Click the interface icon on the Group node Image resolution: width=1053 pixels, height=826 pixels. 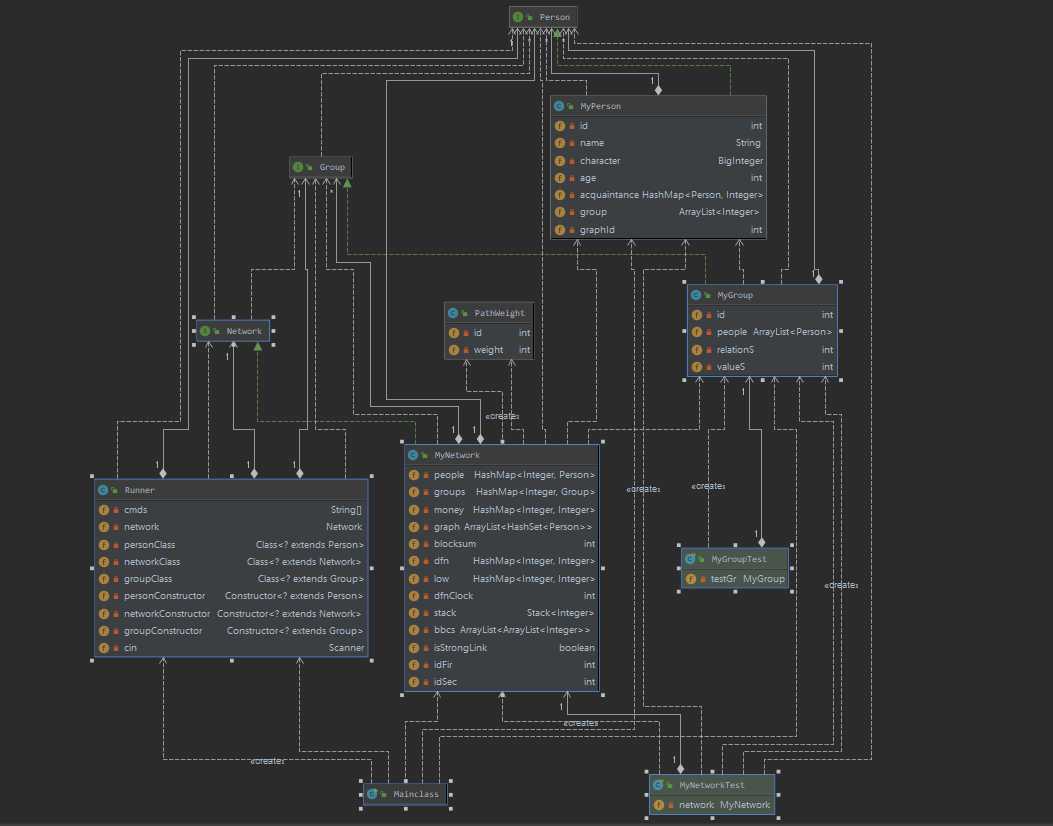coord(299,167)
